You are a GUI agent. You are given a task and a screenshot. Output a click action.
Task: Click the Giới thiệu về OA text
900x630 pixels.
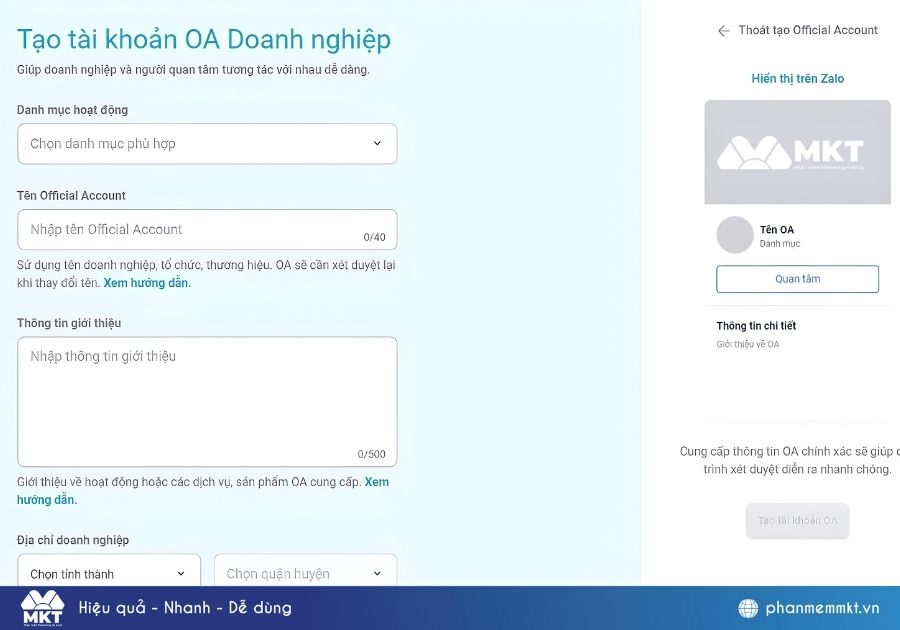(748, 344)
